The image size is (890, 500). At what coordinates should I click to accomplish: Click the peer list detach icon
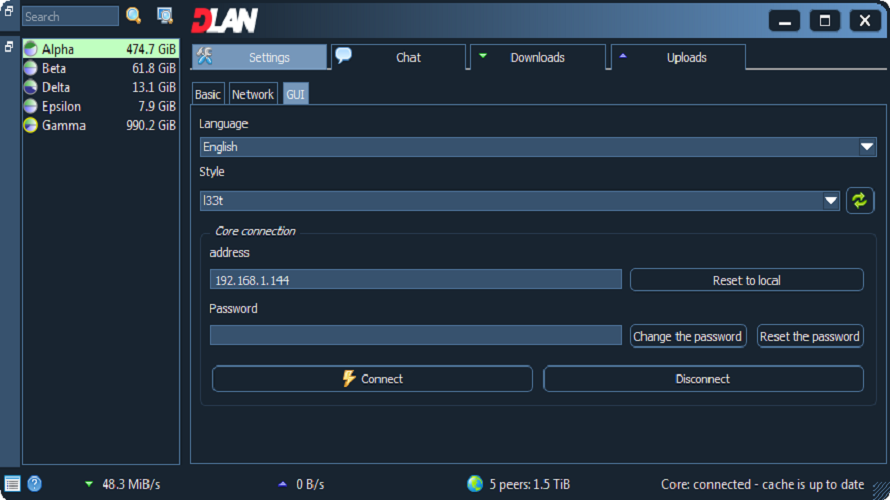[9, 47]
